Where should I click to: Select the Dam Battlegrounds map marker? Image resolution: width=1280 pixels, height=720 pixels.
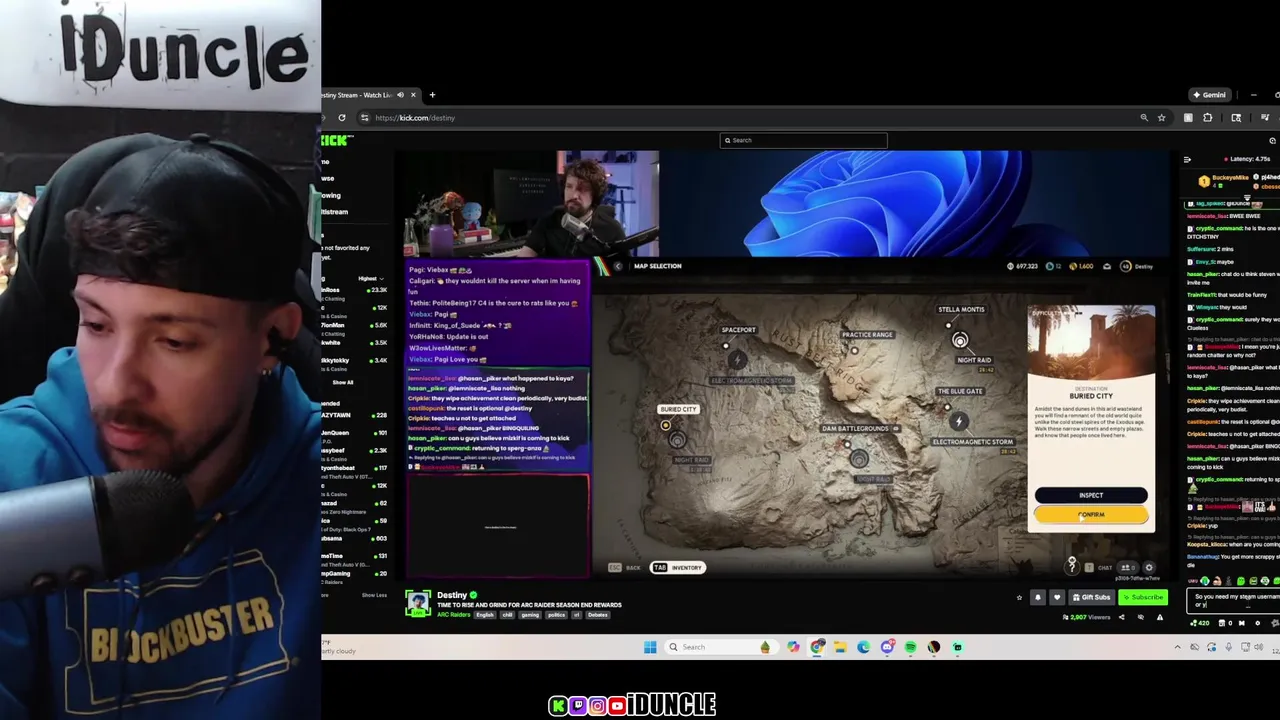click(x=848, y=444)
